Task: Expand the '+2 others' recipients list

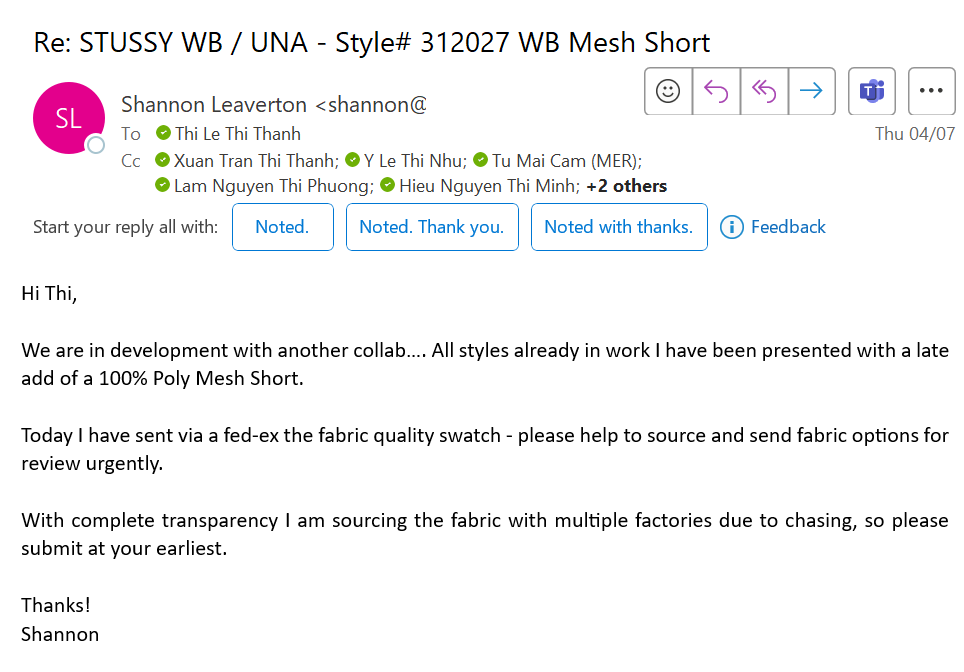Action: (626, 186)
